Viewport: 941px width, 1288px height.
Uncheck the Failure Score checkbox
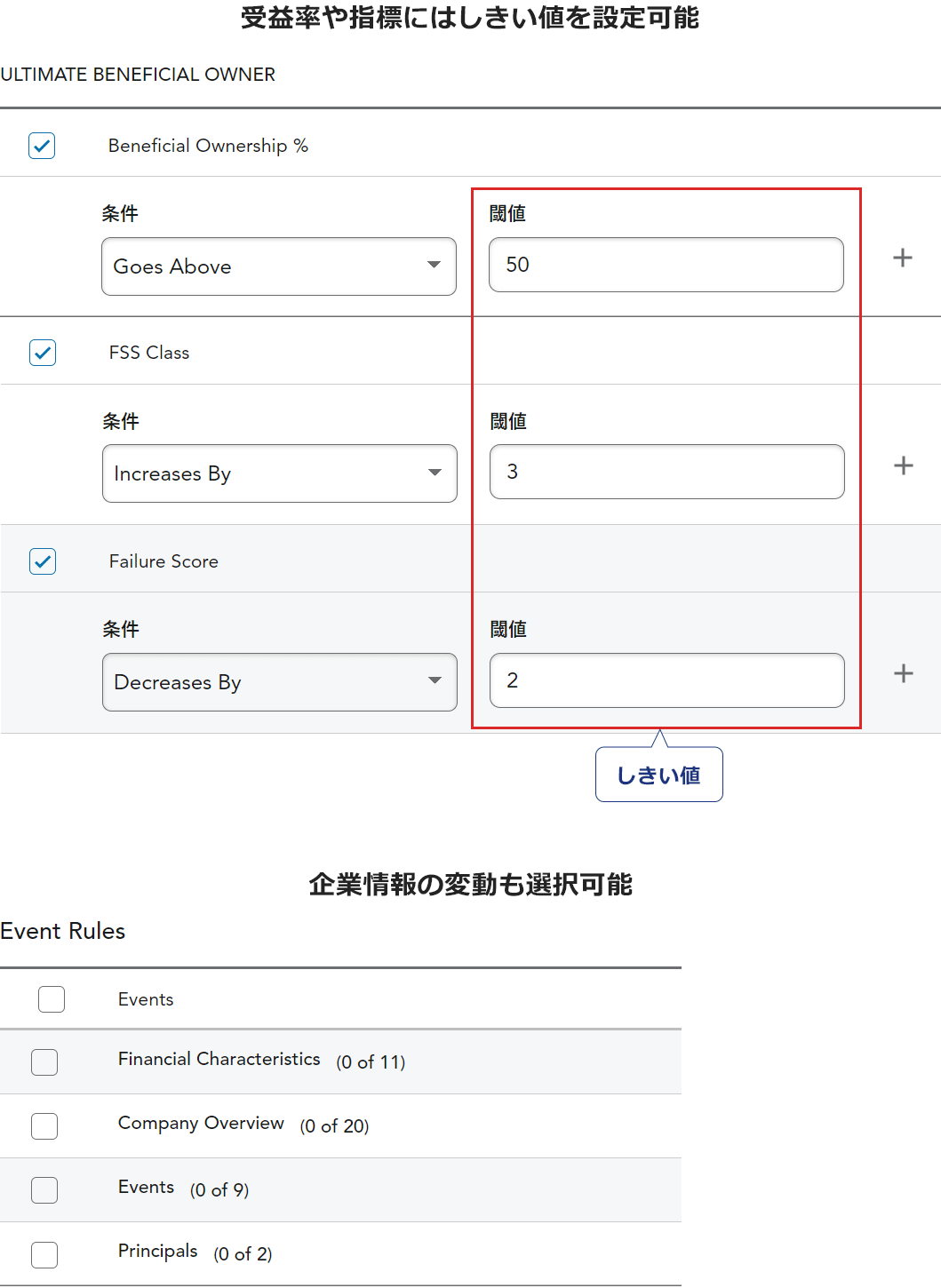[43, 561]
